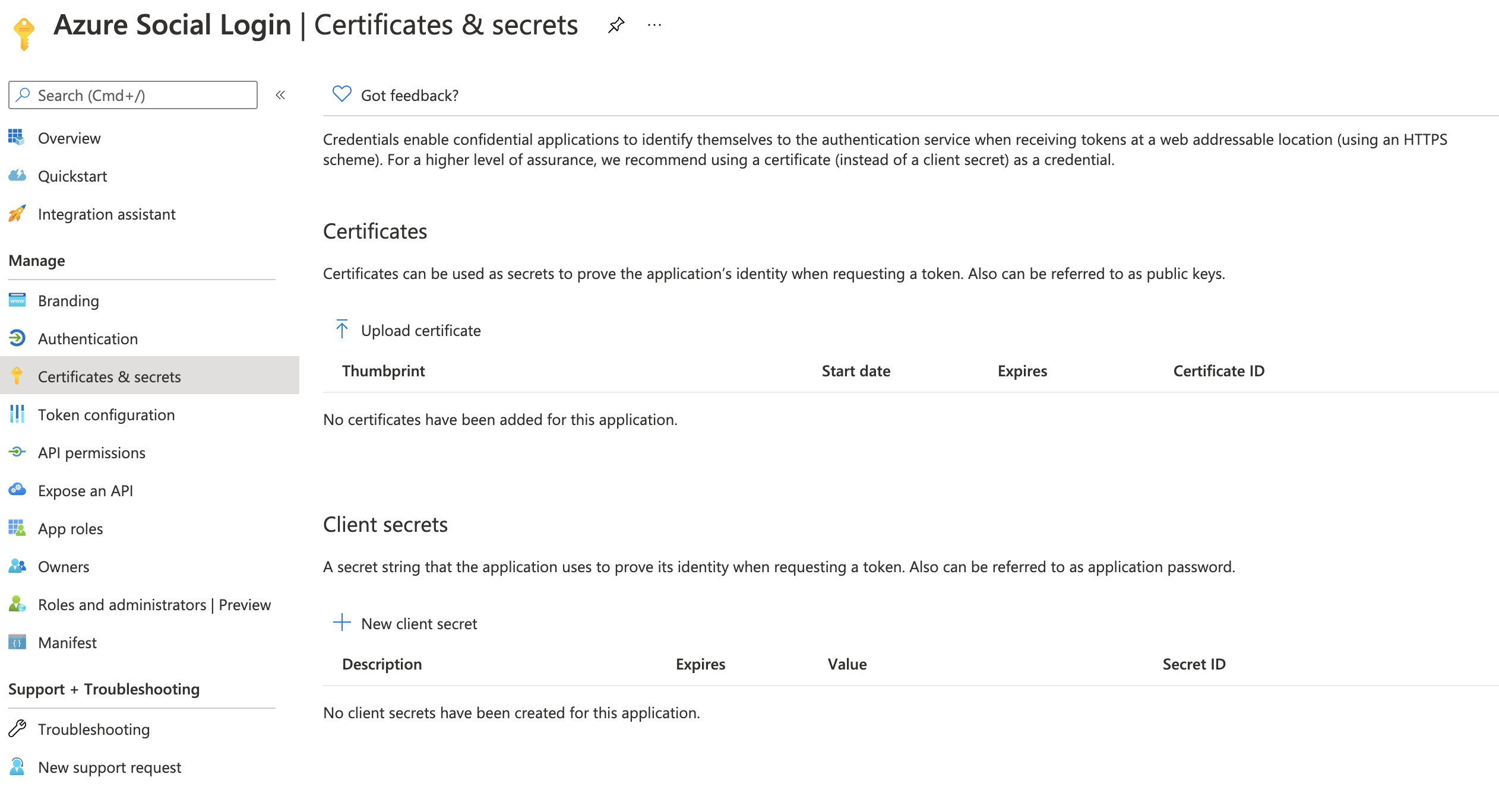Click the Got feedback heart icon
This screenshot has width=1499, height=812.
pyautogui.click(x=341, y=94)
